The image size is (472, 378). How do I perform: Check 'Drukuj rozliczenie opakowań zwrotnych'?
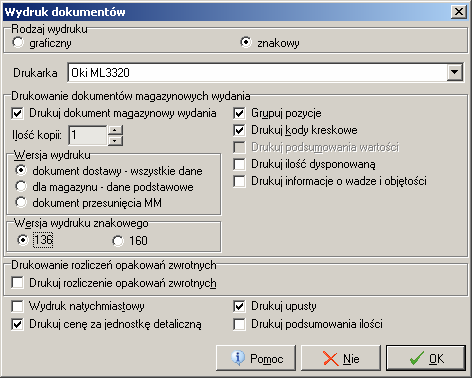pyautogui.click(x=17, y=283)
